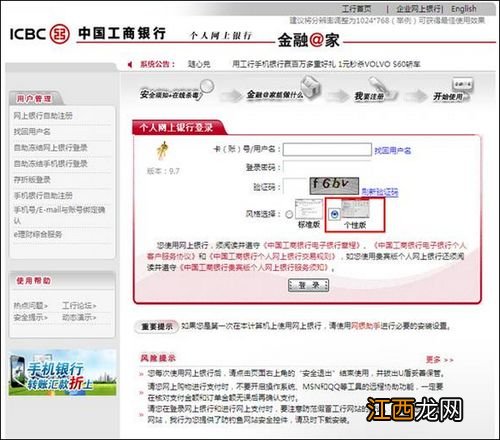Click the login password input field

point(327,167)
